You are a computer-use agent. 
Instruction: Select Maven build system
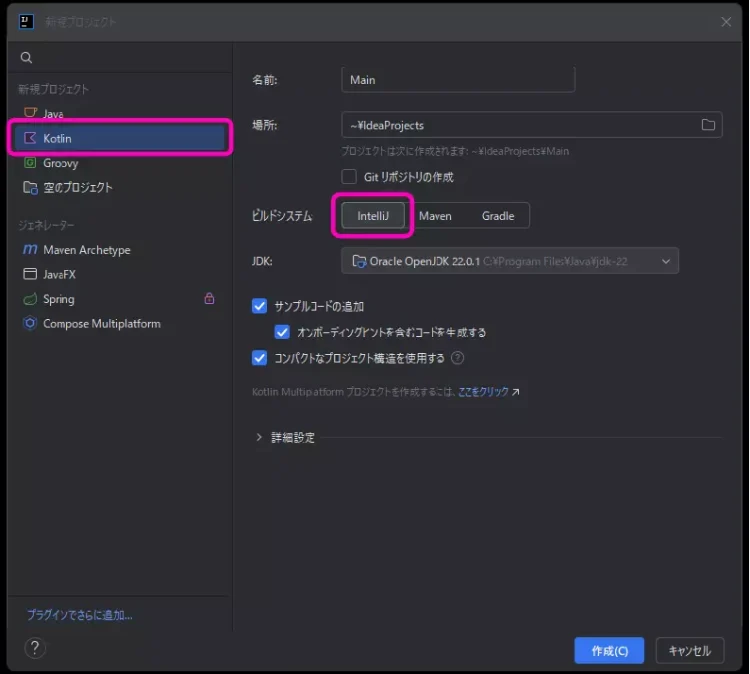[435, 216]
